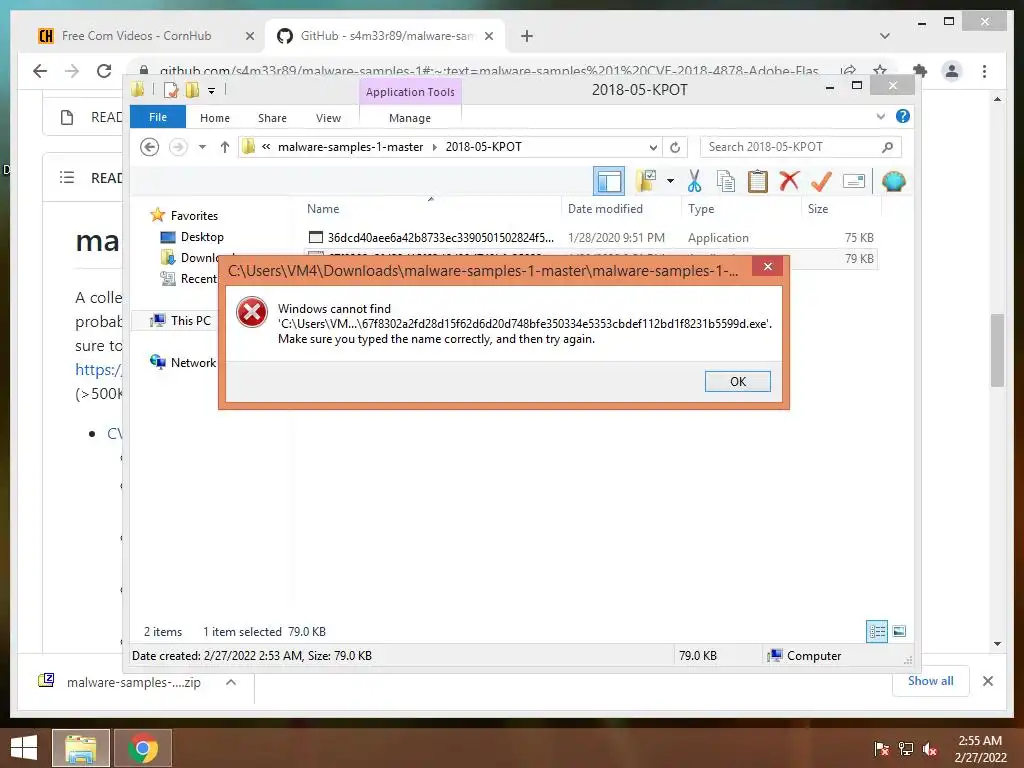Viewport: 1024px width, 768px height.
Task: Toggle the navigation pane toolbar button
Action: coord(609,181)
